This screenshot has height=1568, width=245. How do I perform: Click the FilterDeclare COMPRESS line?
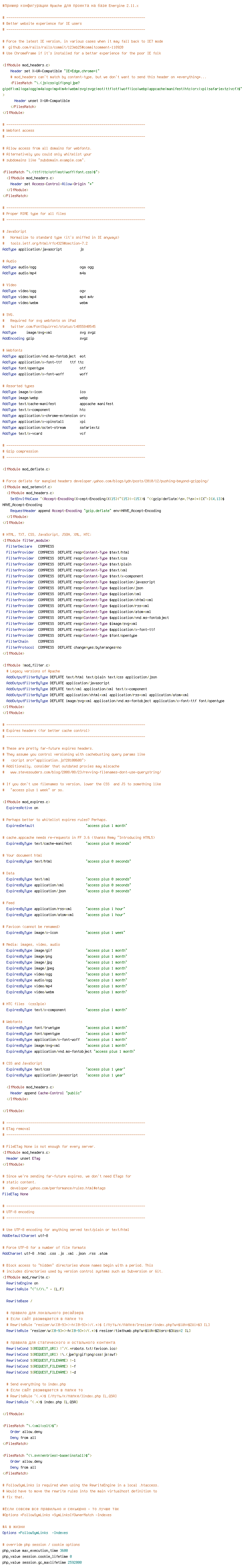30,546
